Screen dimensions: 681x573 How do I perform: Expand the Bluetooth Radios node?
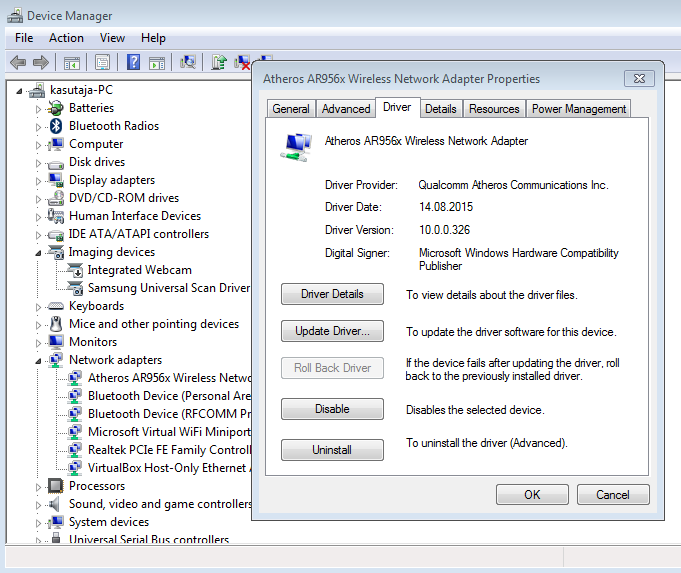click(x=38, y=127)
